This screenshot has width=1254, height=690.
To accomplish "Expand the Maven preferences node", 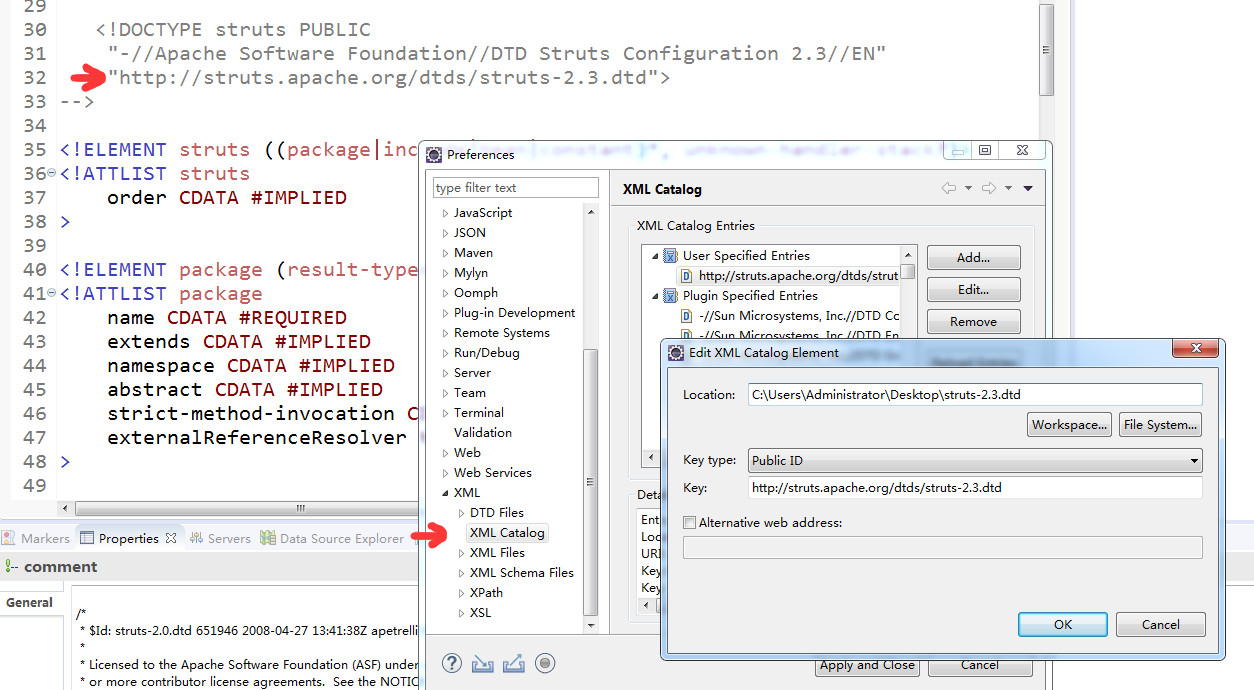I will (445, 253).
